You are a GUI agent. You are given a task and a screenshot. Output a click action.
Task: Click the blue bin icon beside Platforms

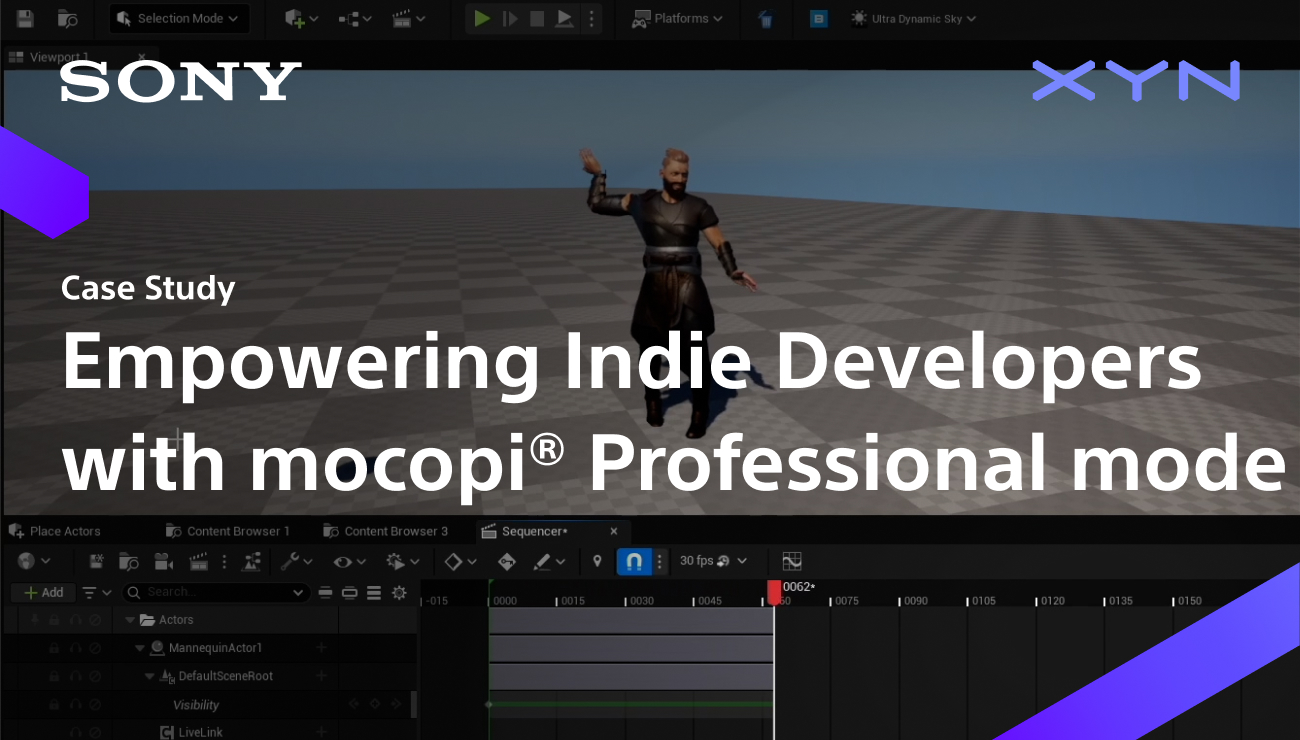[765, 18]
